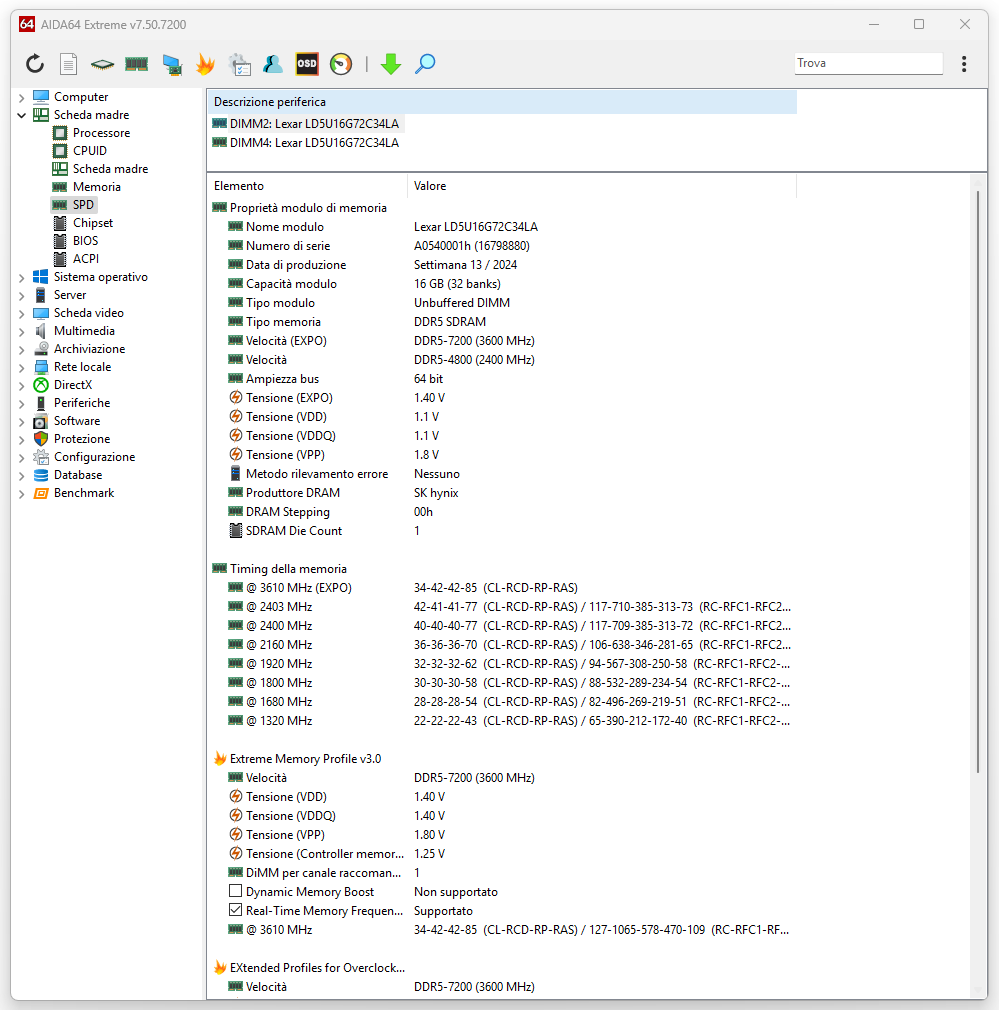Toggle the Real-Time Memory Frequency checkbox

(236, 911)
